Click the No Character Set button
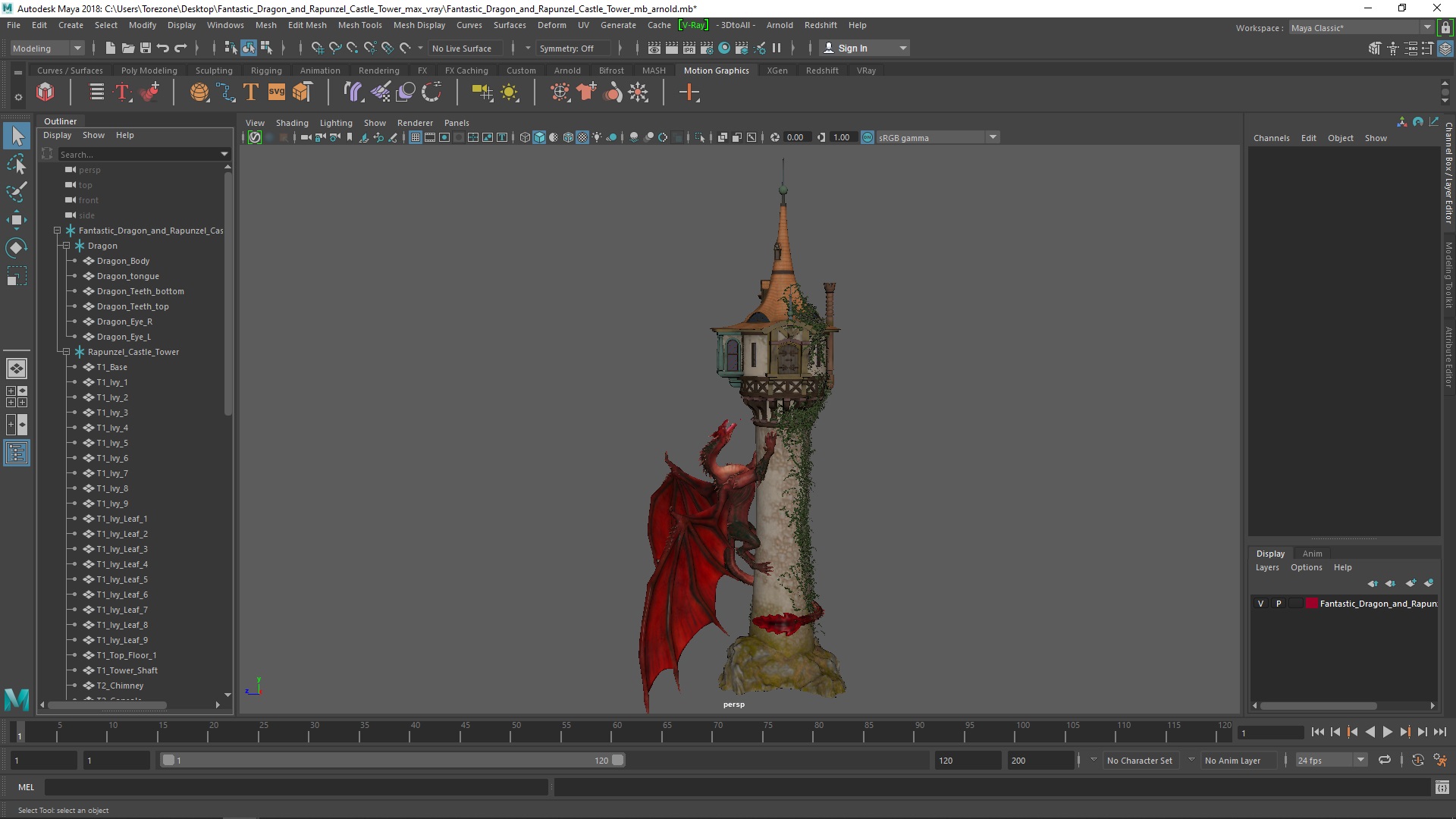The width and height of the screenshot is (1456, 819). pos(1139,760)
